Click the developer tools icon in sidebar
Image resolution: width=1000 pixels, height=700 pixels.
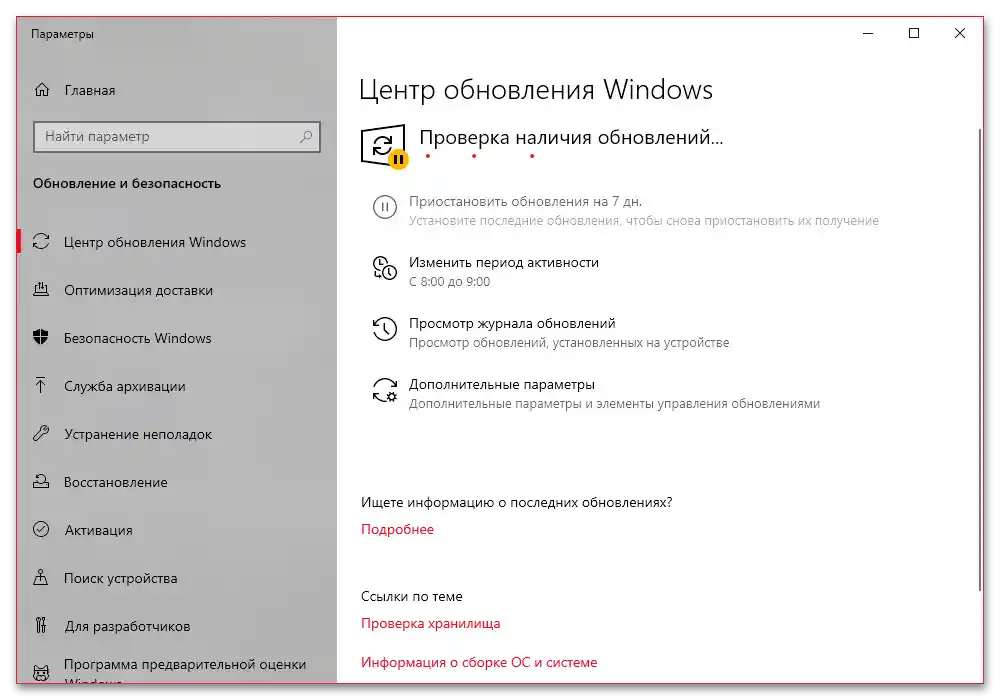click(x=41, y=625)
